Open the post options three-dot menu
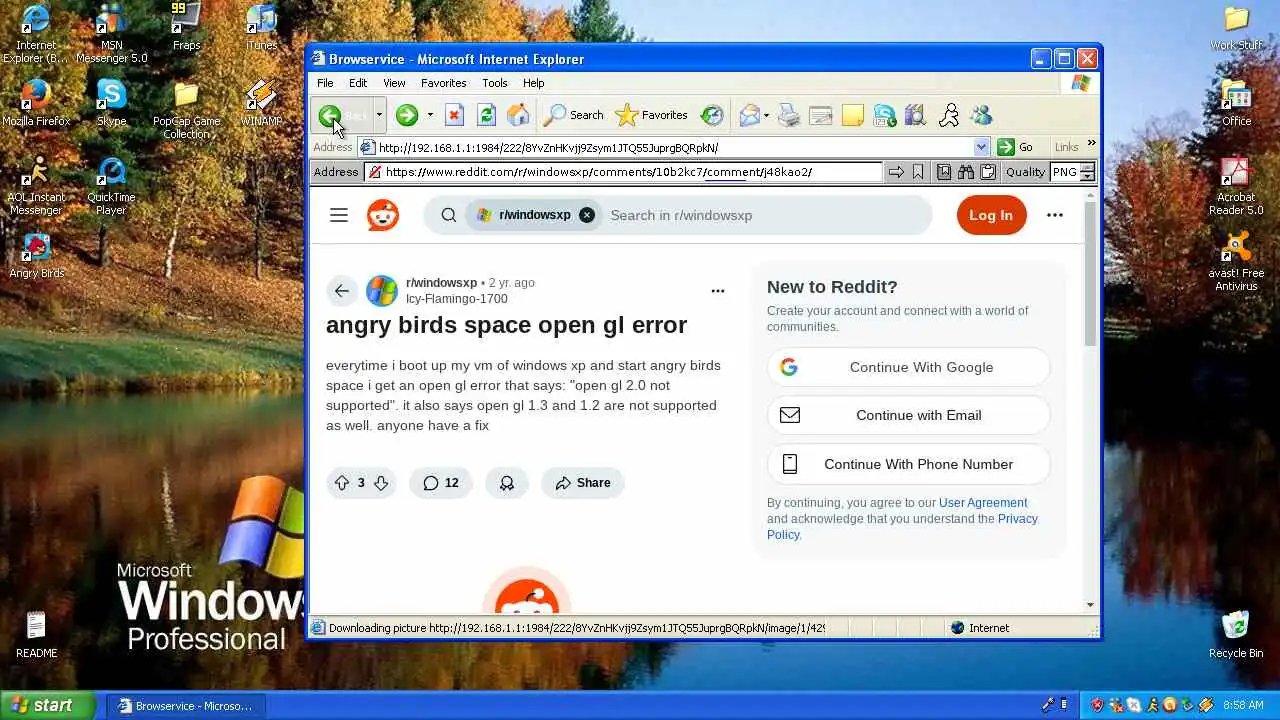1280x720 pixels. tap(717, 291)
